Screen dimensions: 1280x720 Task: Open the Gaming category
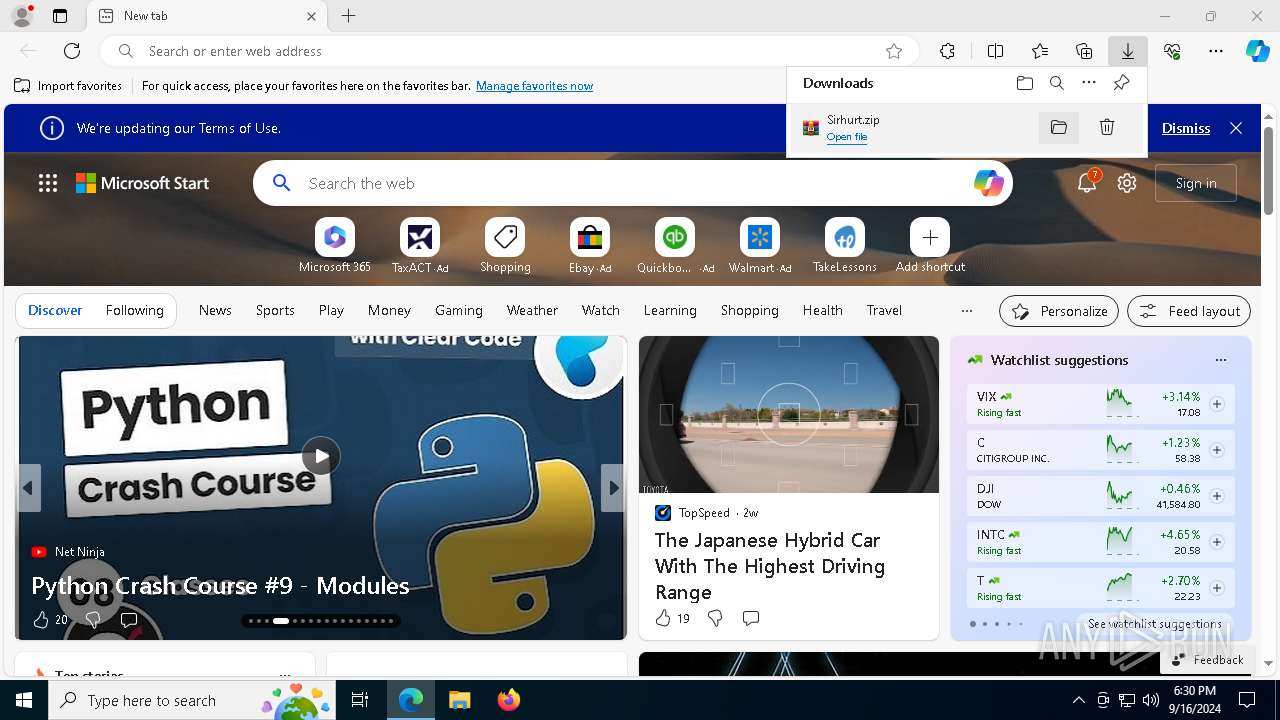tap(459, 310)
